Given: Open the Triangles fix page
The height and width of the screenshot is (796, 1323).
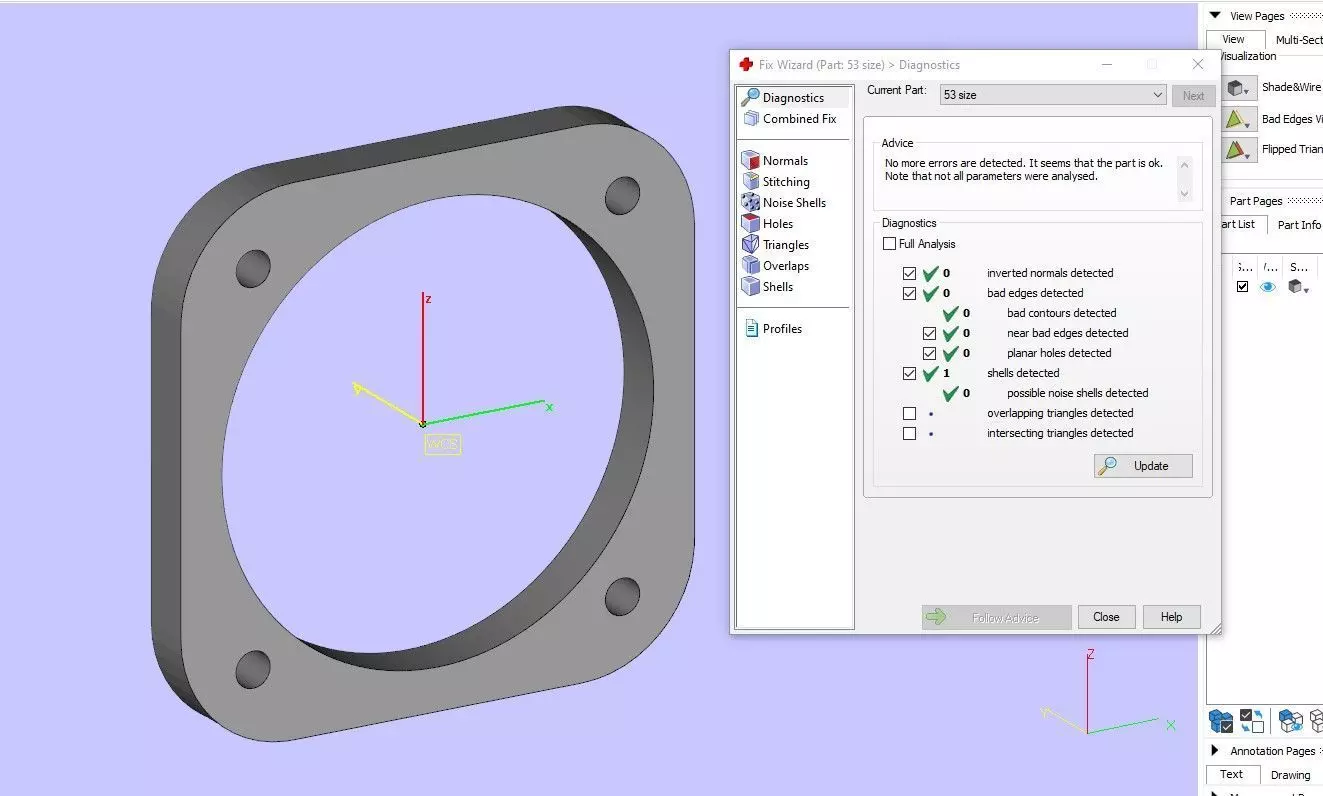Looking at the screenshot, I should 776,244.
